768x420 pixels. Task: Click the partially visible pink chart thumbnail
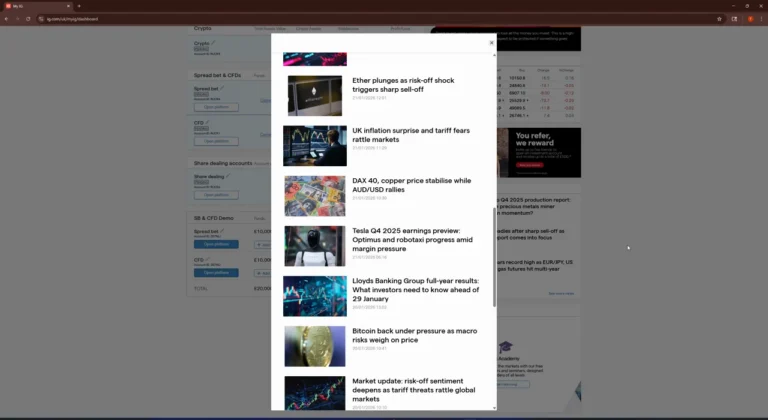[x=315, y=59]
